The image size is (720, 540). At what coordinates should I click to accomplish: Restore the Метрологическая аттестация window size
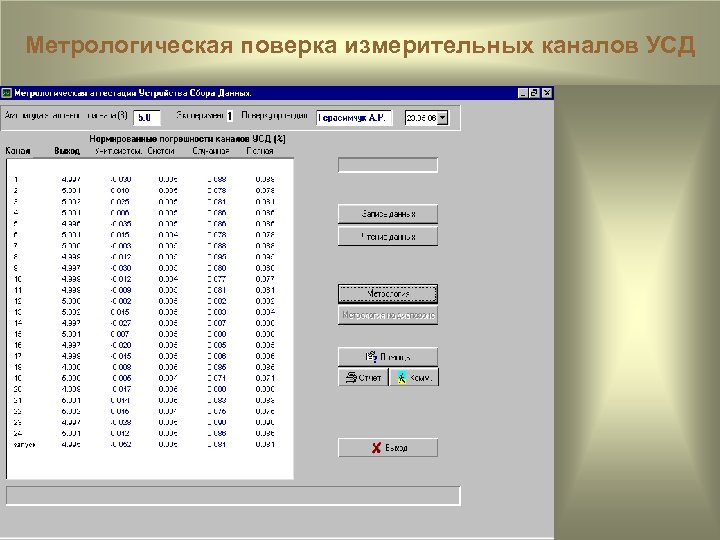(534, 93)
